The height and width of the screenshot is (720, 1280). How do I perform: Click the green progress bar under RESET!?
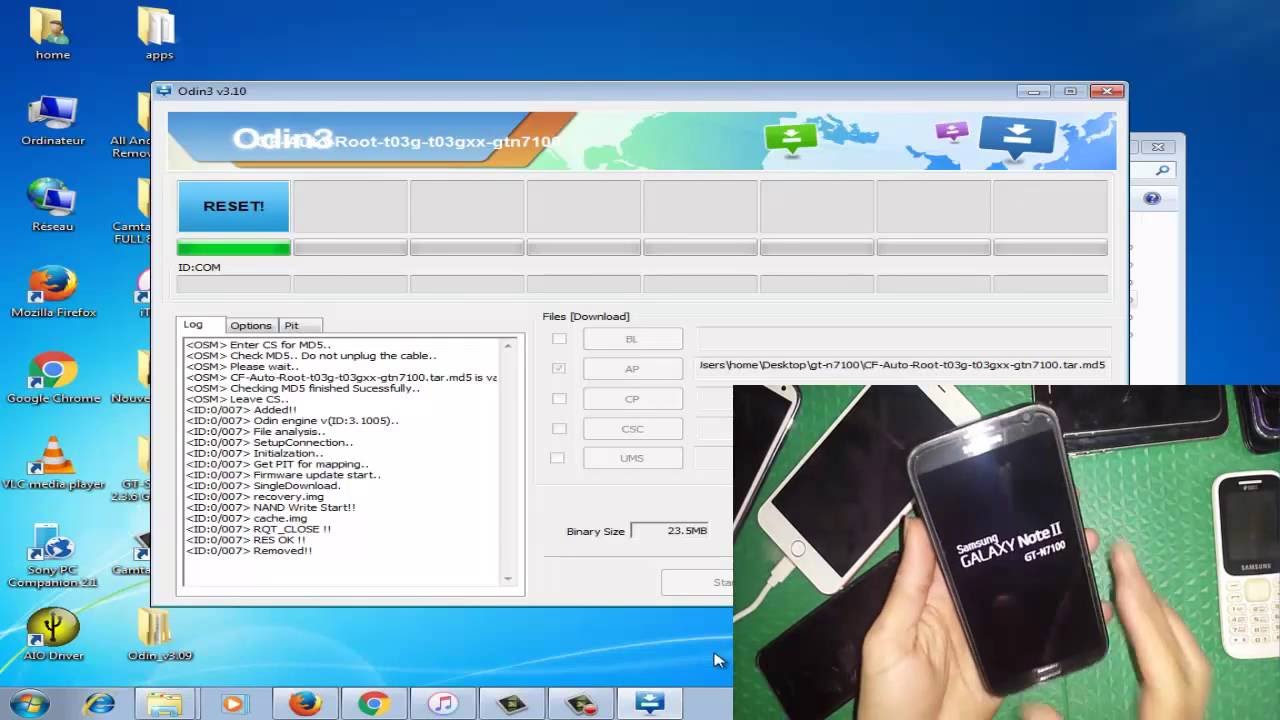(234, 248)
